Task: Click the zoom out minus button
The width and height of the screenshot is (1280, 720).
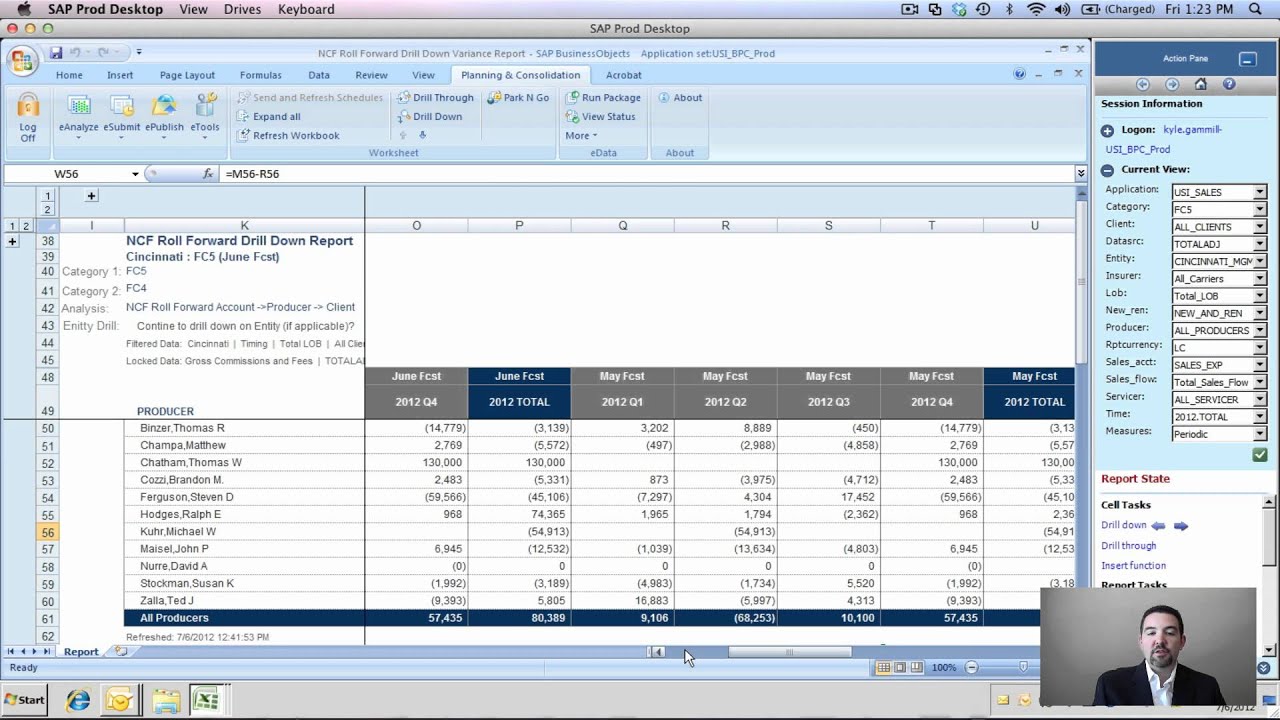Action: [971, 667]
